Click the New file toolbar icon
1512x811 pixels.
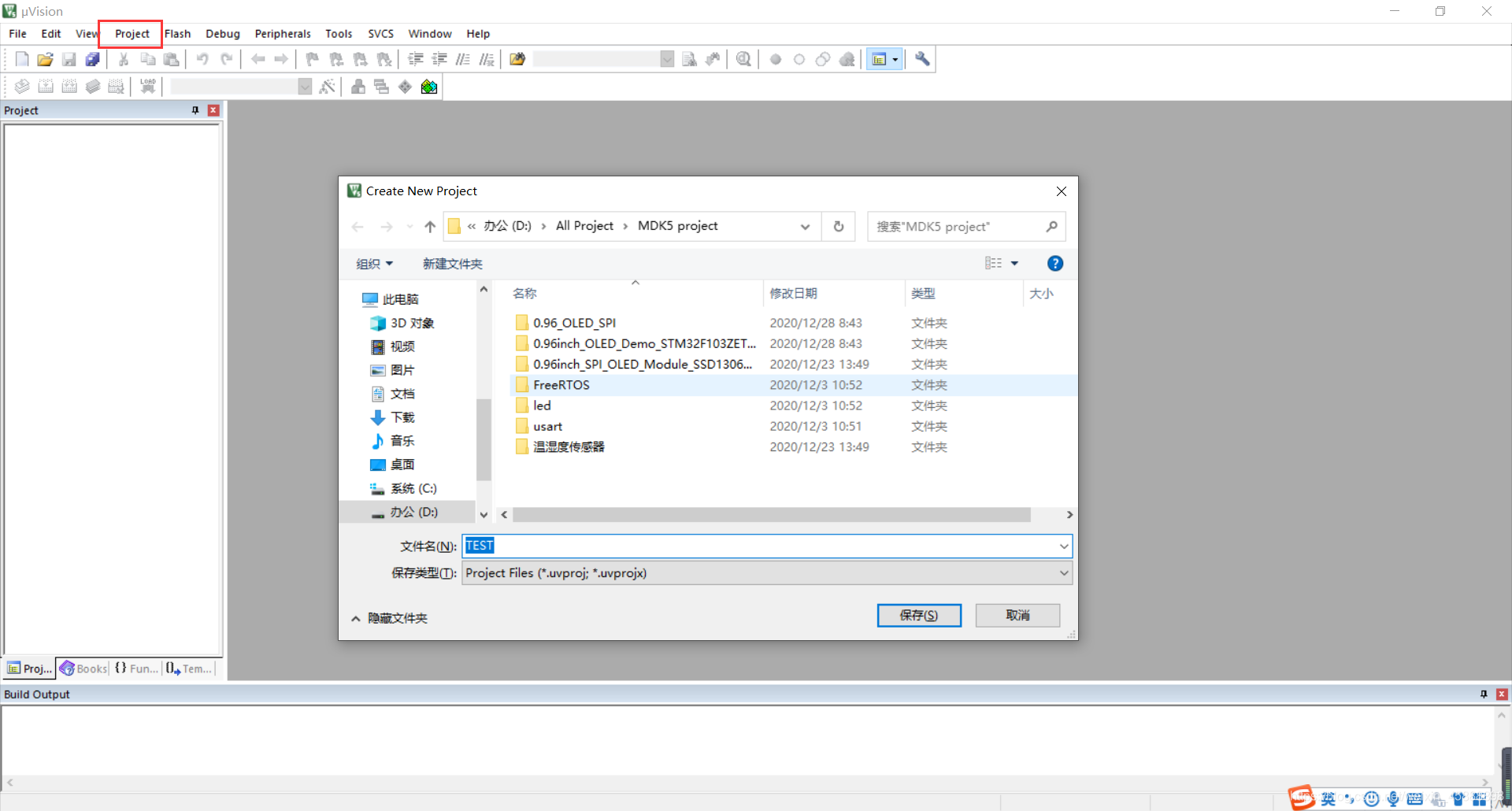pyautogui.click(x=22, y=59)
